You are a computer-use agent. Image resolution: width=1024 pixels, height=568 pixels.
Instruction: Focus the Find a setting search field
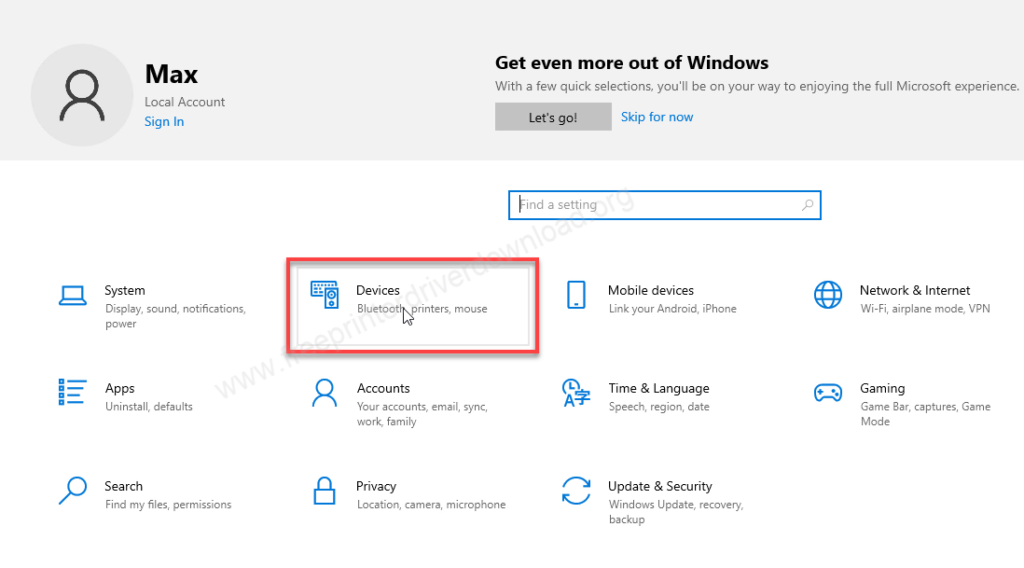664,205
